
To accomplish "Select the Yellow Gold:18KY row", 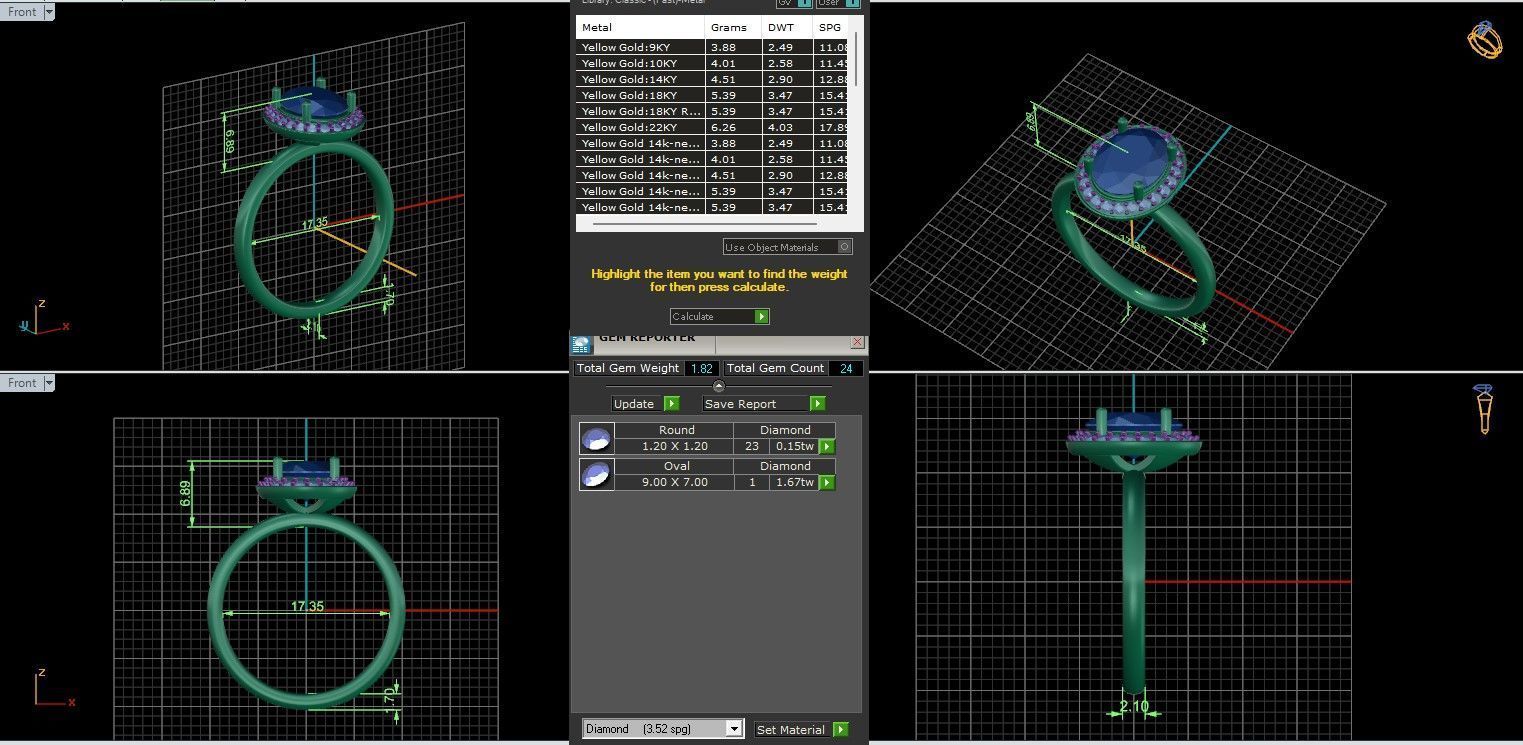I will (712, 95).
